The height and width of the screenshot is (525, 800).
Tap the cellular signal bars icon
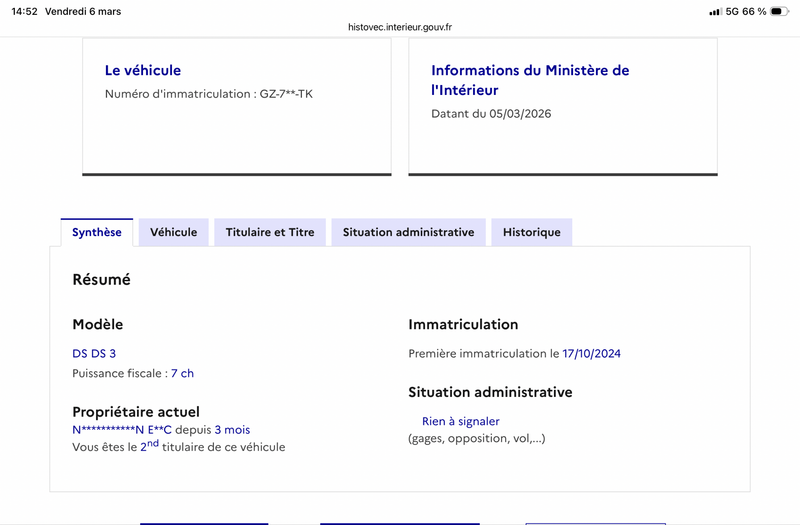click(715, 12)
